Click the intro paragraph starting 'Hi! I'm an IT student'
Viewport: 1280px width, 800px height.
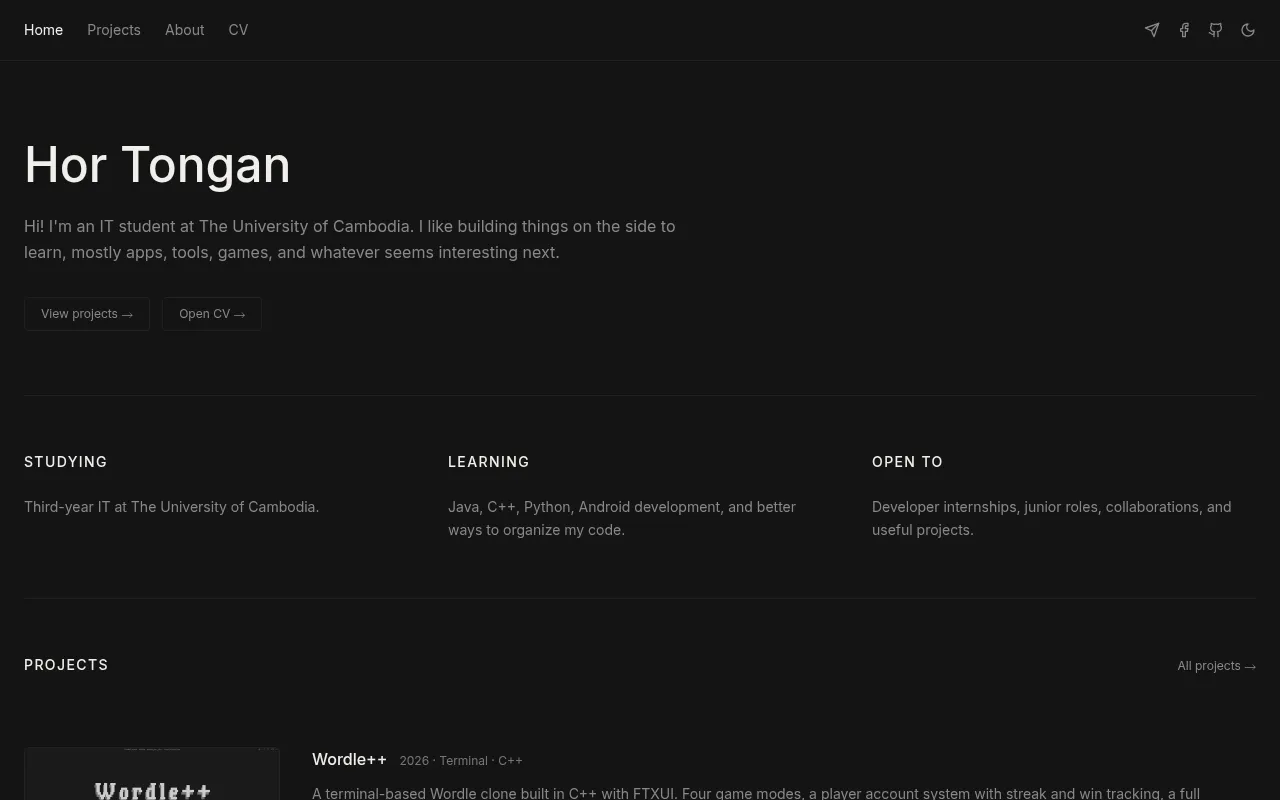tap(350, 239)
